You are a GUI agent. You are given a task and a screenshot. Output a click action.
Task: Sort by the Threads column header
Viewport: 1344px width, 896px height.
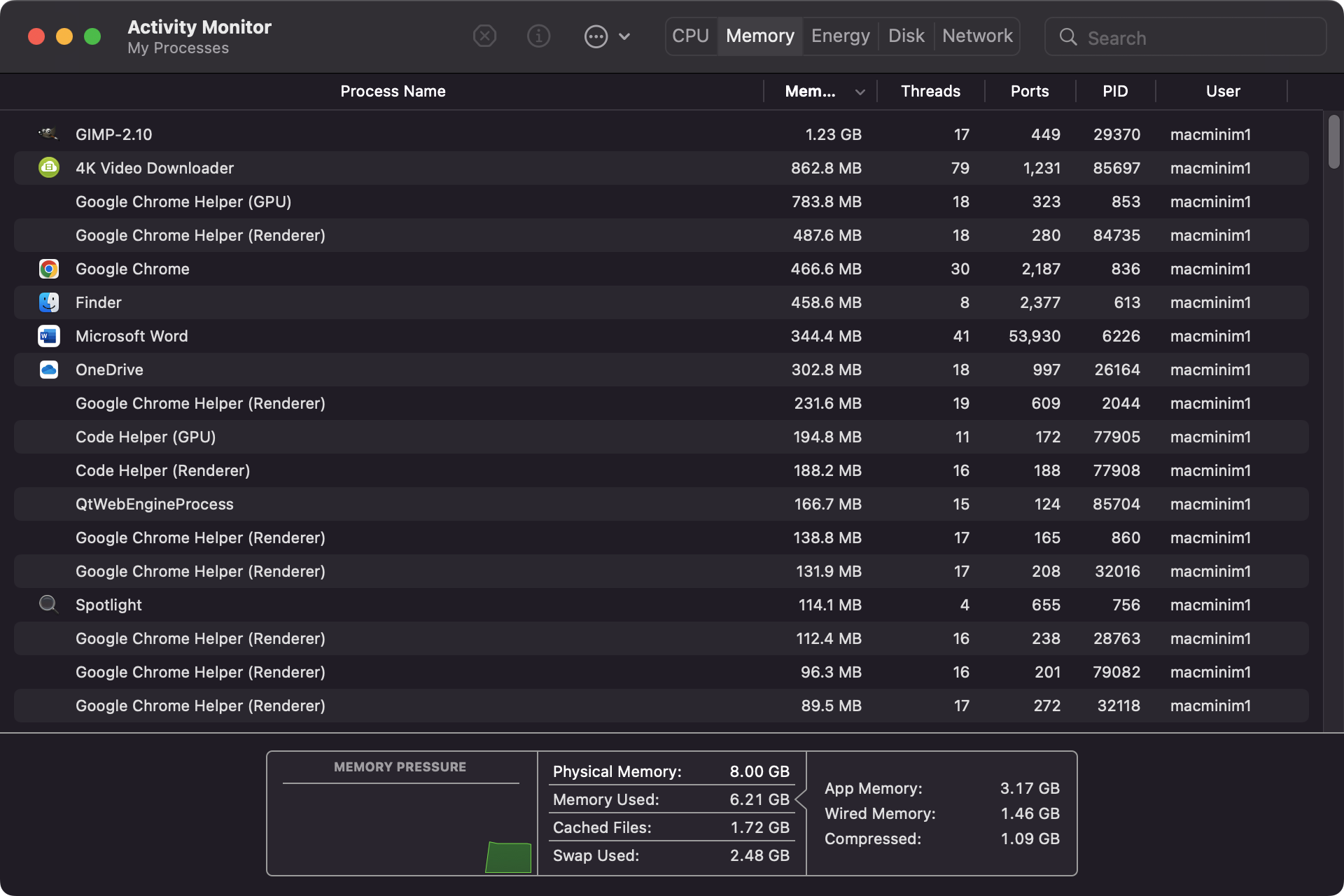[930, 91]
